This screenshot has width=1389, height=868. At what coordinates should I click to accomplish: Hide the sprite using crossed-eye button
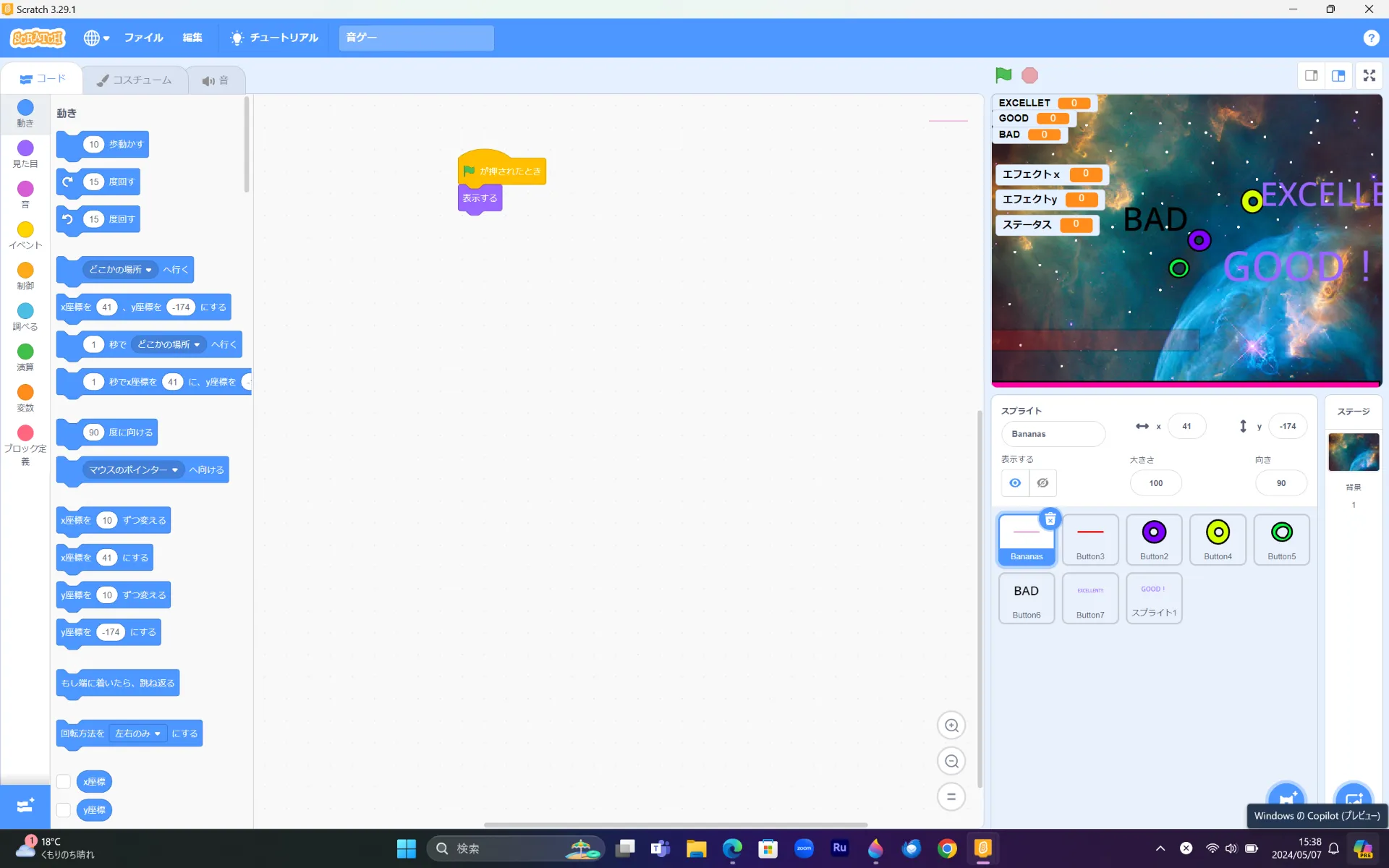1042,482
